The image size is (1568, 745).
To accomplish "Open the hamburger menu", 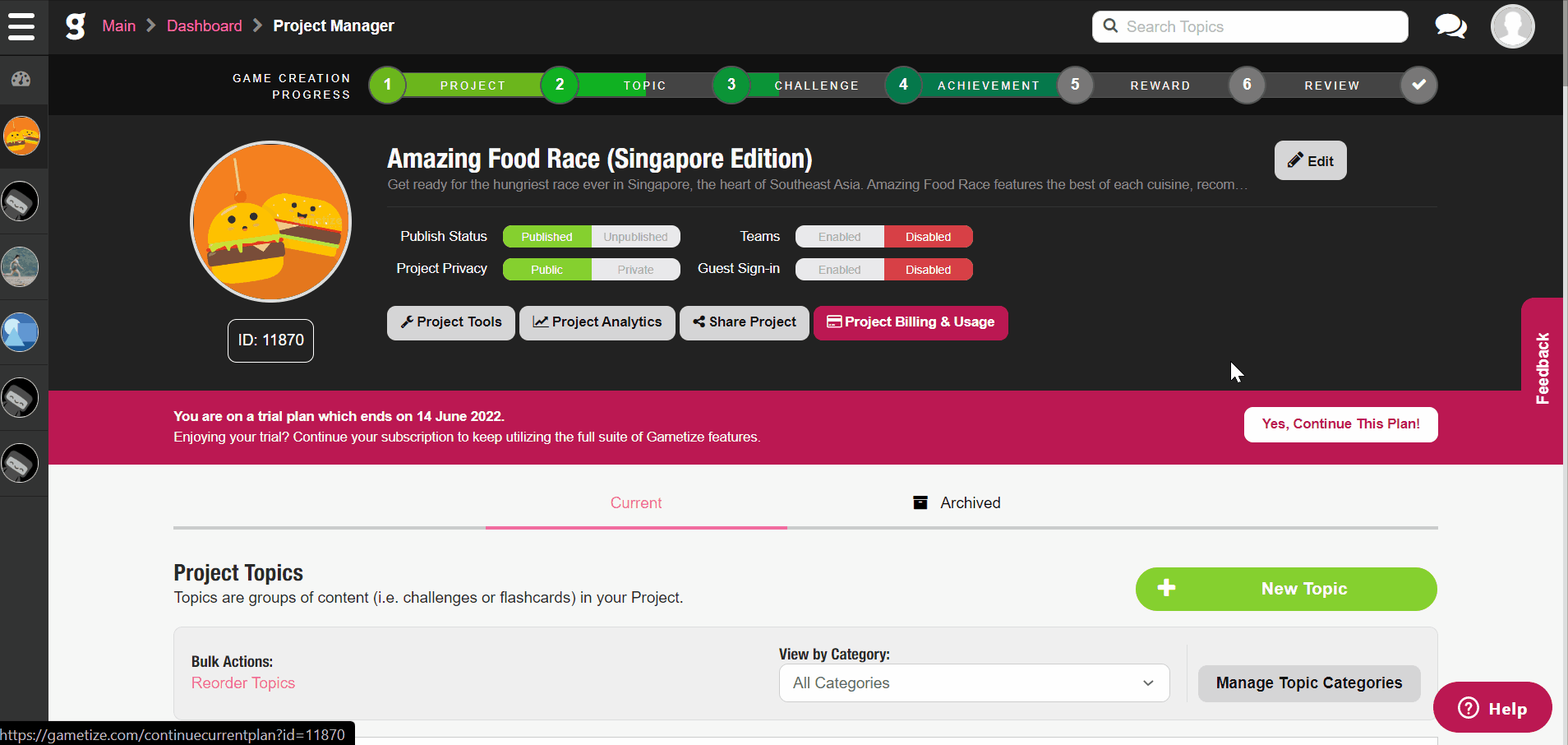I will click(x=21, y=26).
